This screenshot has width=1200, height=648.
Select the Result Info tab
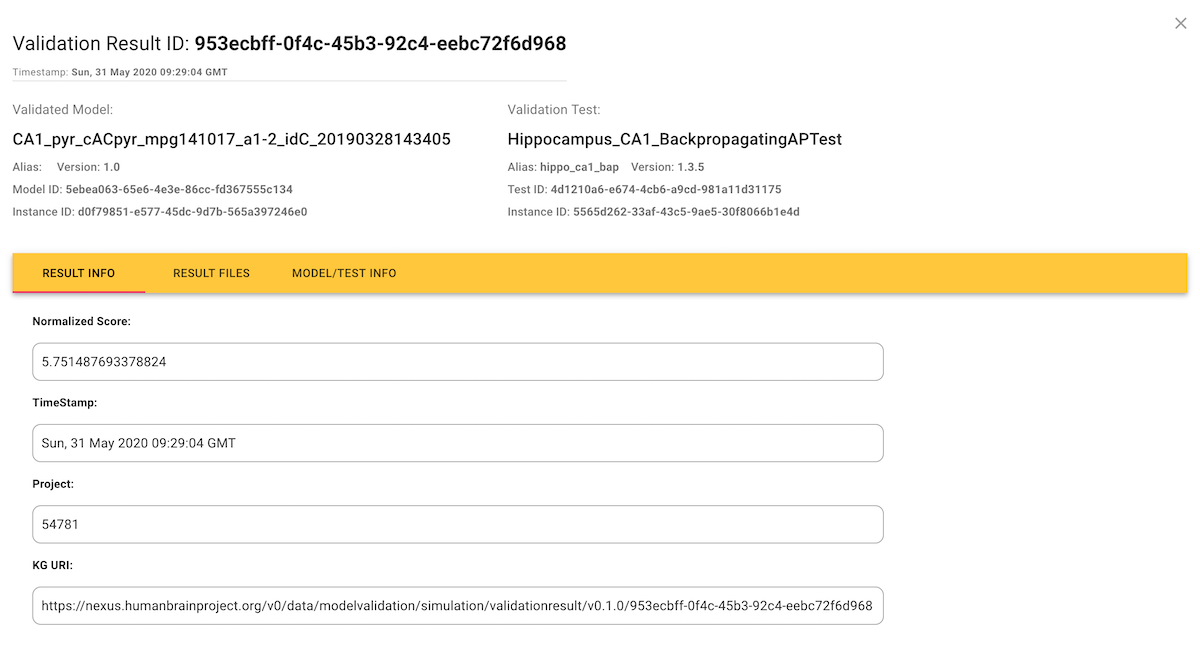pos(78,273)
